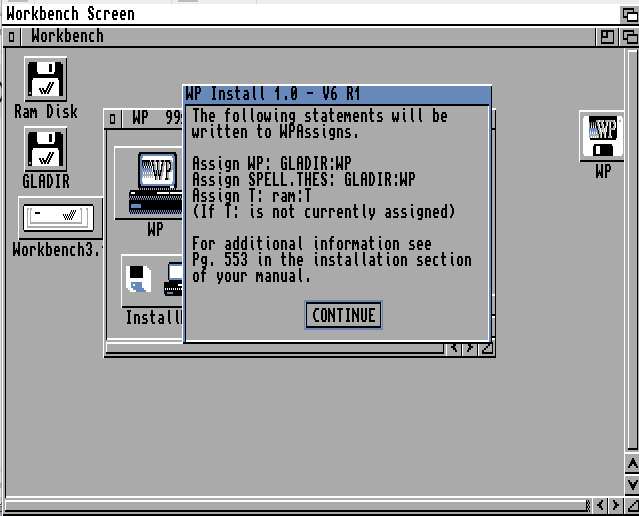The image size is (639, 516).
Task: Close the WP drawer window
Action: click(113, 118)
